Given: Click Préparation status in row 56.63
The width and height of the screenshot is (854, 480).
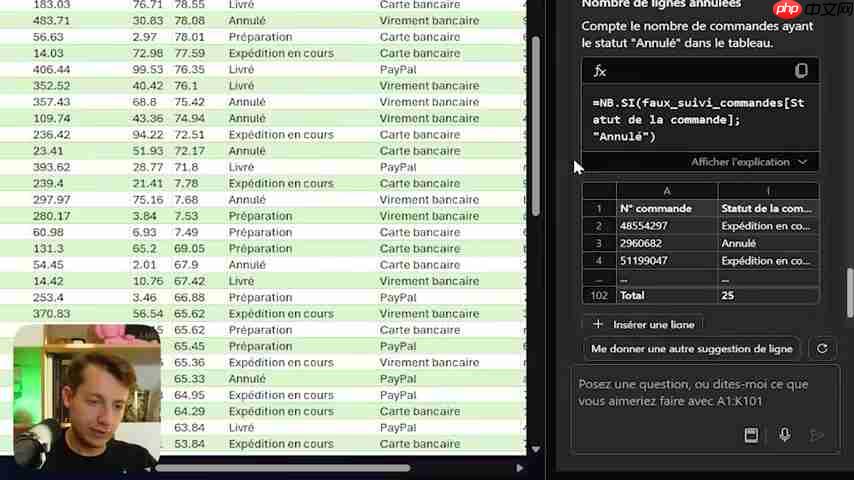Looking at the screenshot, I should pos(260,37).
